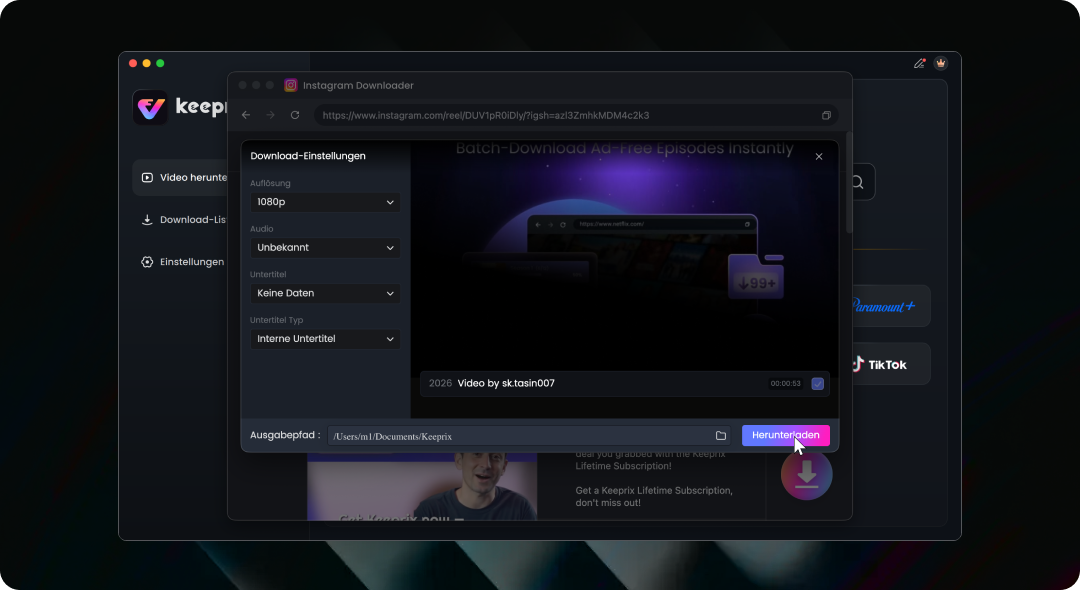The width and height of the screenshot is (1080, 590).
Task: Click the search magnifier icon
Action: (858, 182)
